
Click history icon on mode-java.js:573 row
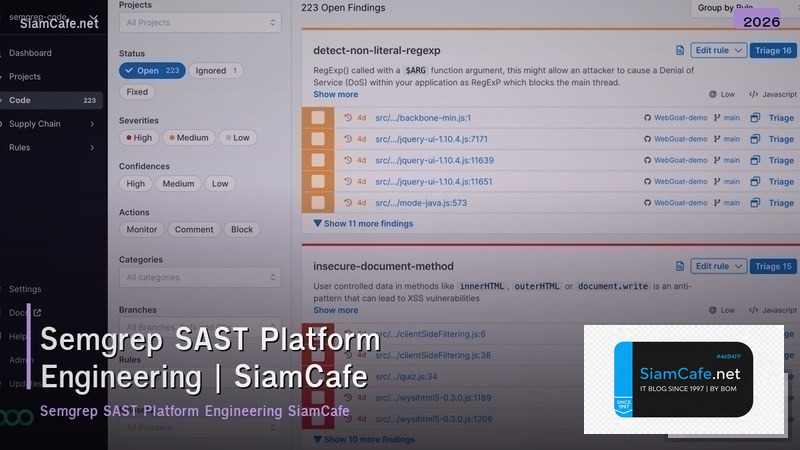[x=348, y=203]
